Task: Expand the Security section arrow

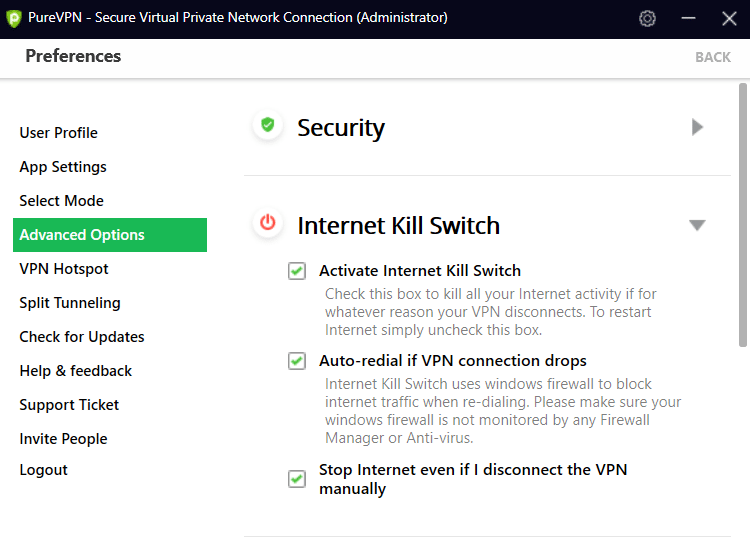Action: [697, 127]
